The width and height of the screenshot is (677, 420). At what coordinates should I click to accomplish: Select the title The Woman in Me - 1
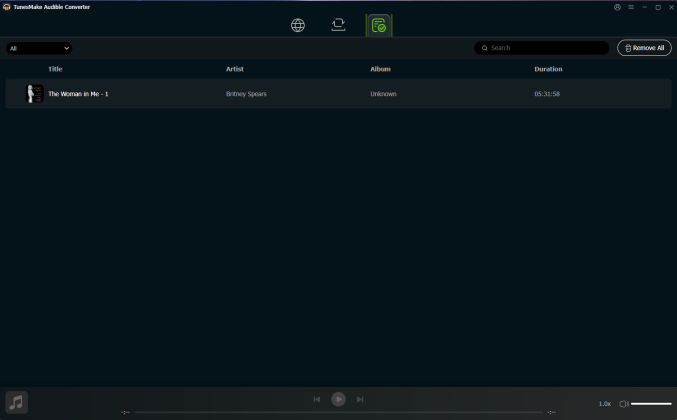[78, 94]
